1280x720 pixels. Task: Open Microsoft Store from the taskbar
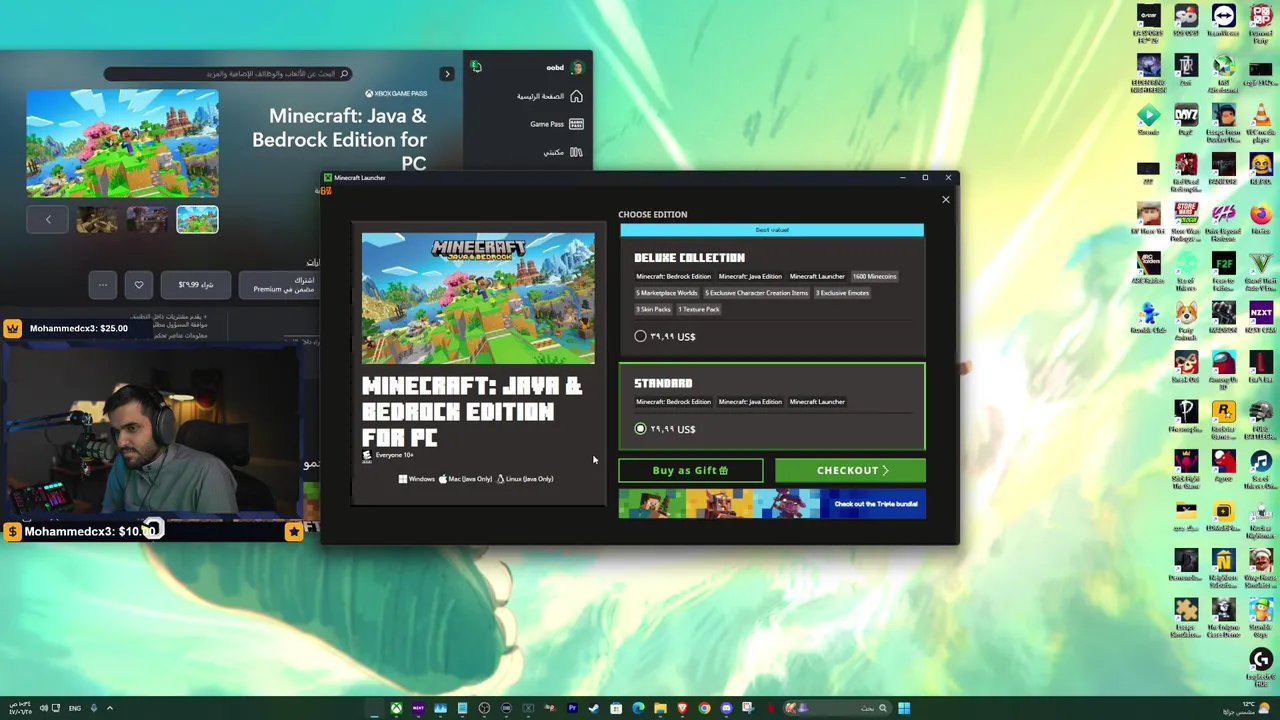click(x=616, y=708)
